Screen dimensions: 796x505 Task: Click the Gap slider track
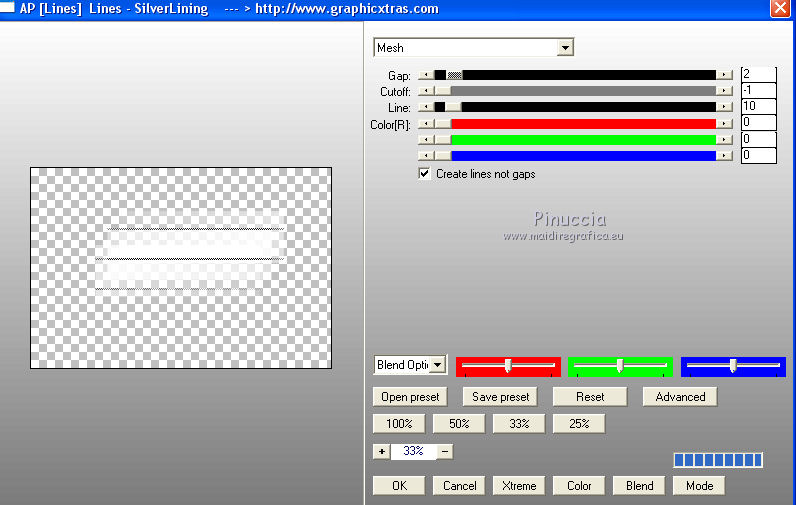pos(575,75)
